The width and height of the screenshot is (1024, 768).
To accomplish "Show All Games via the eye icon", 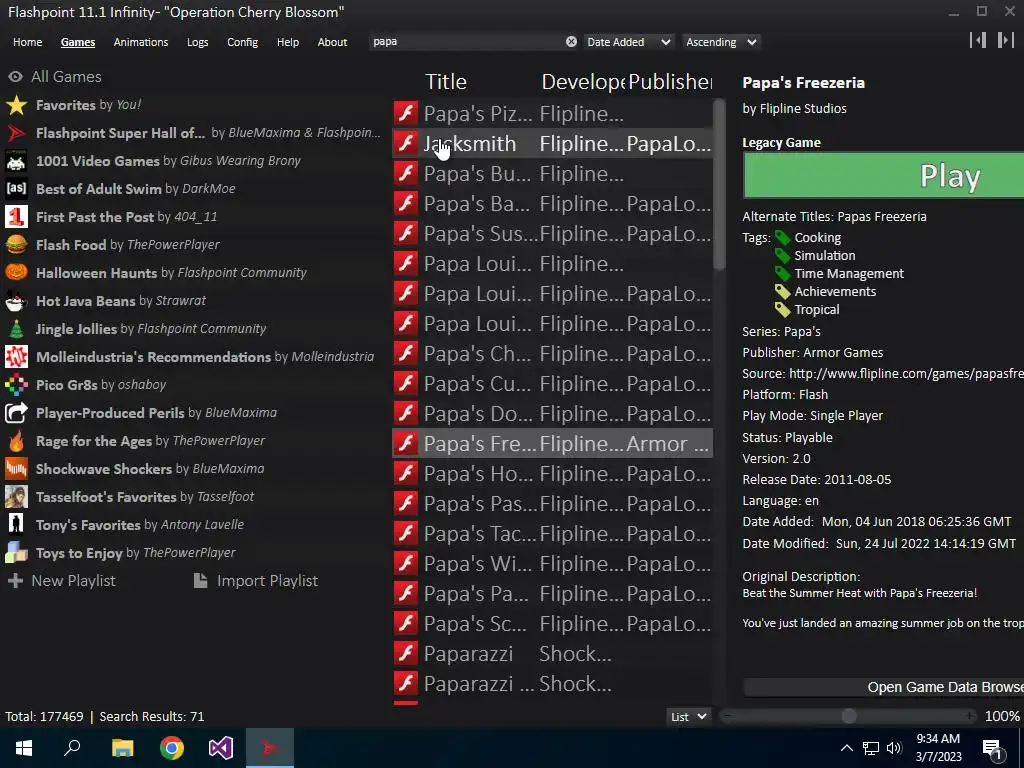I will coord(15,77).
